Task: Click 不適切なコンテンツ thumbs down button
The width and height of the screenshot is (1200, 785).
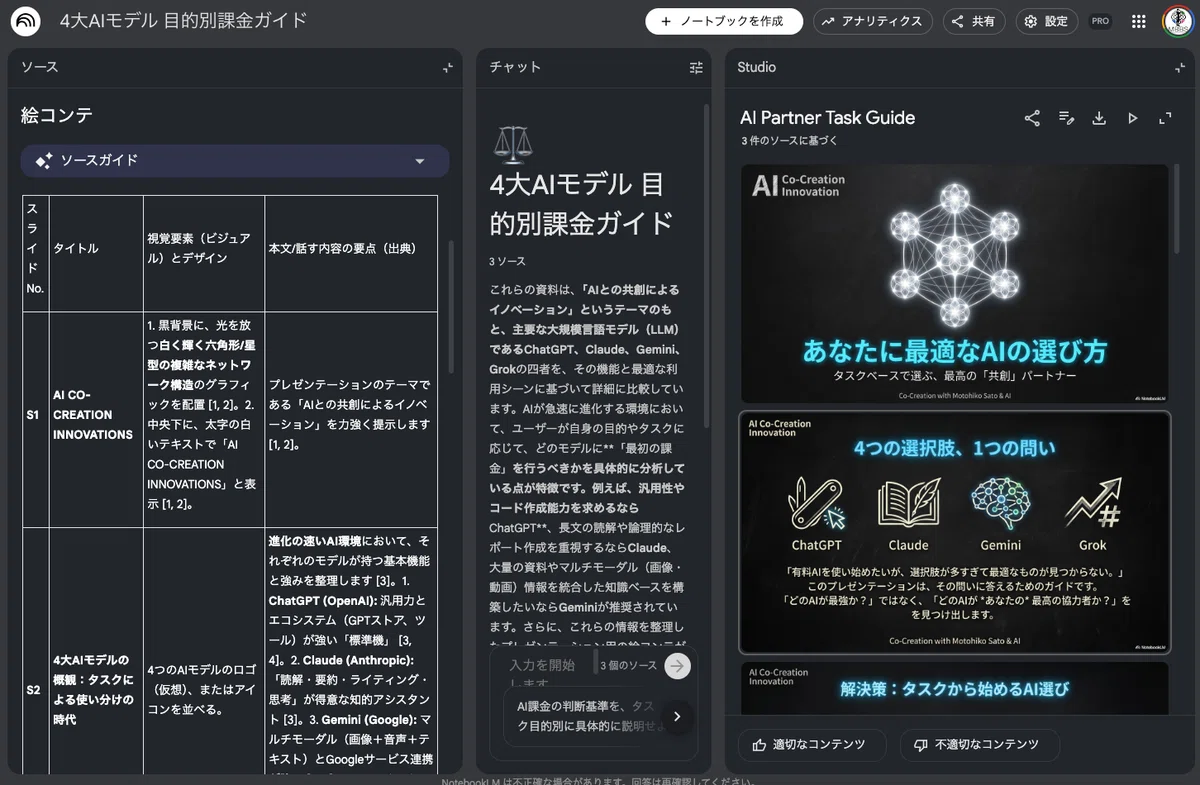Action: [979, 744]
